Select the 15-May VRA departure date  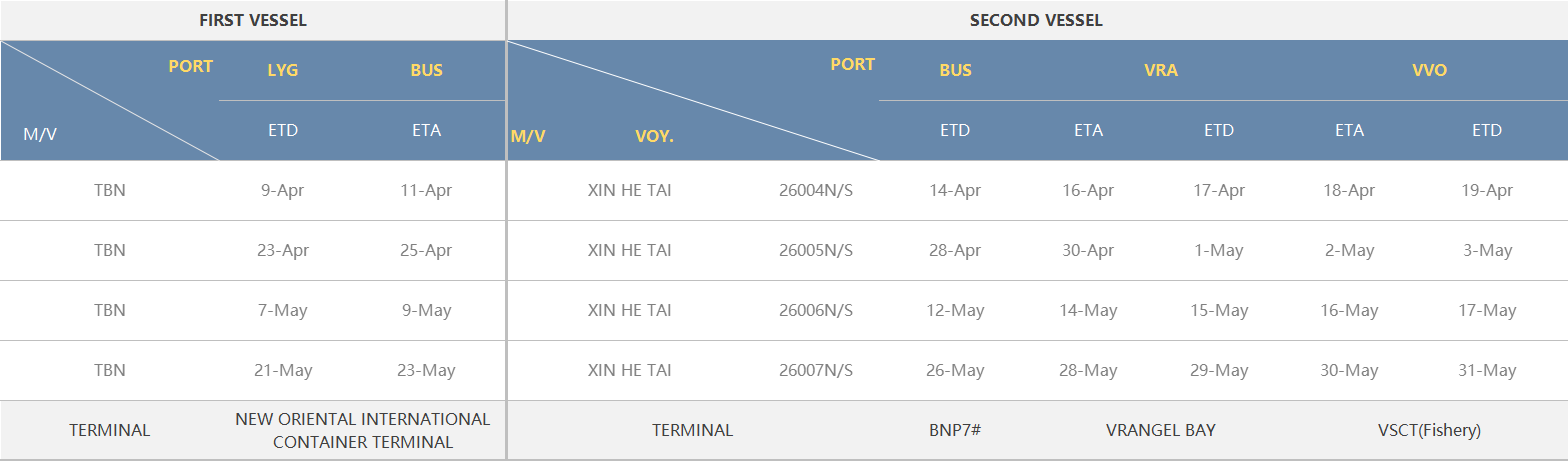(1219, 311)
